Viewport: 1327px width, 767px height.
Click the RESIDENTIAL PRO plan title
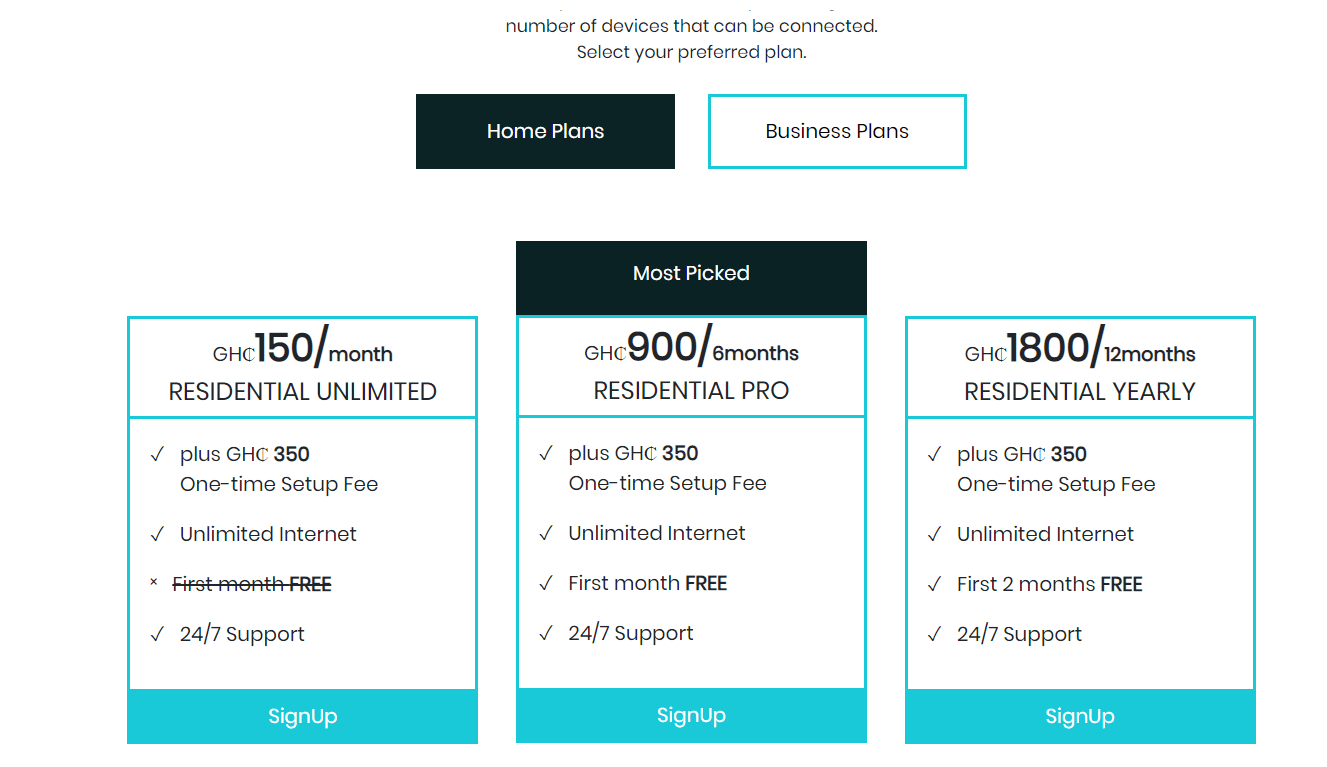pyautogui.click(x=691, y=391)
